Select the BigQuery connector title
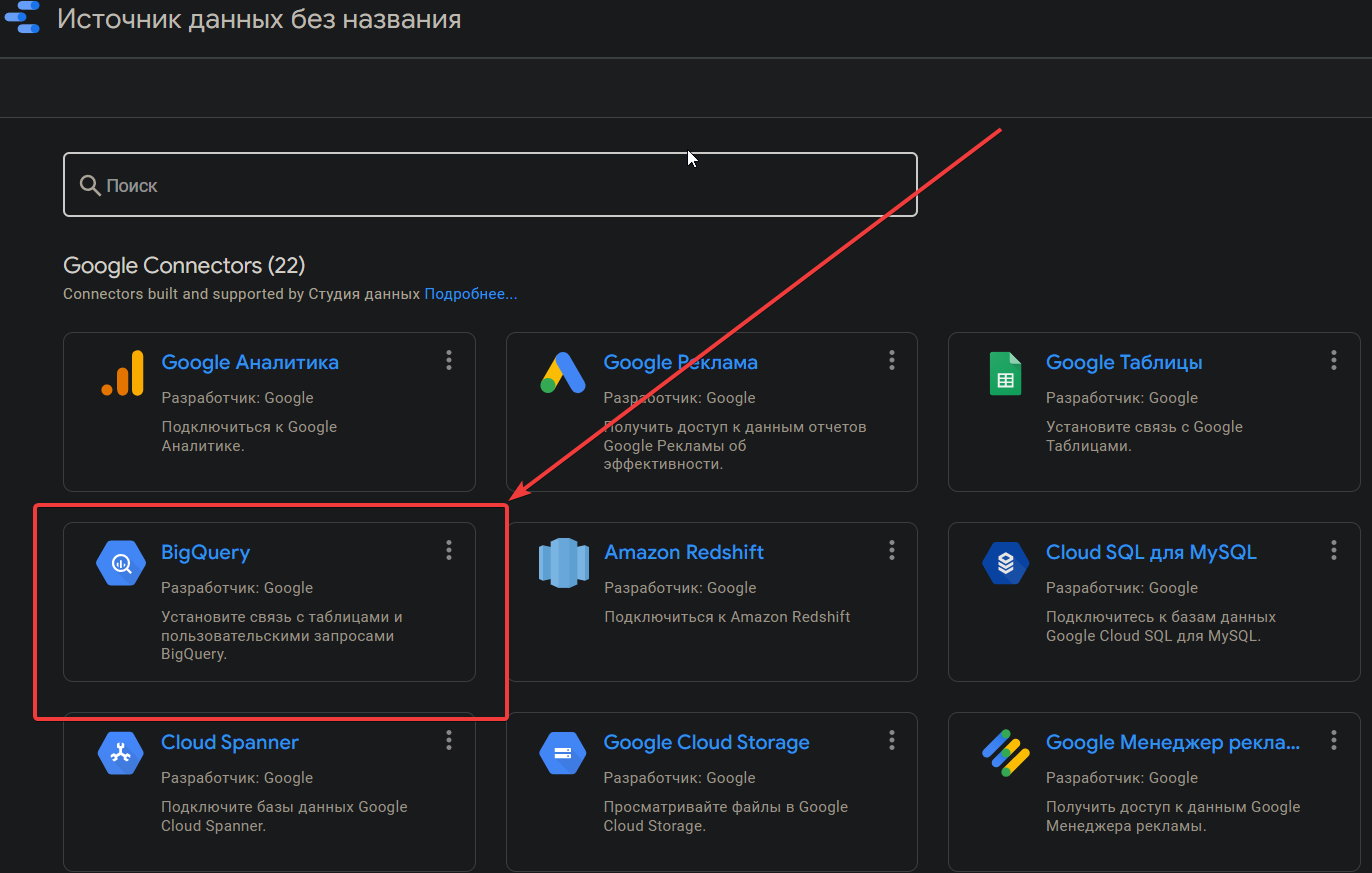 (206, 552)
